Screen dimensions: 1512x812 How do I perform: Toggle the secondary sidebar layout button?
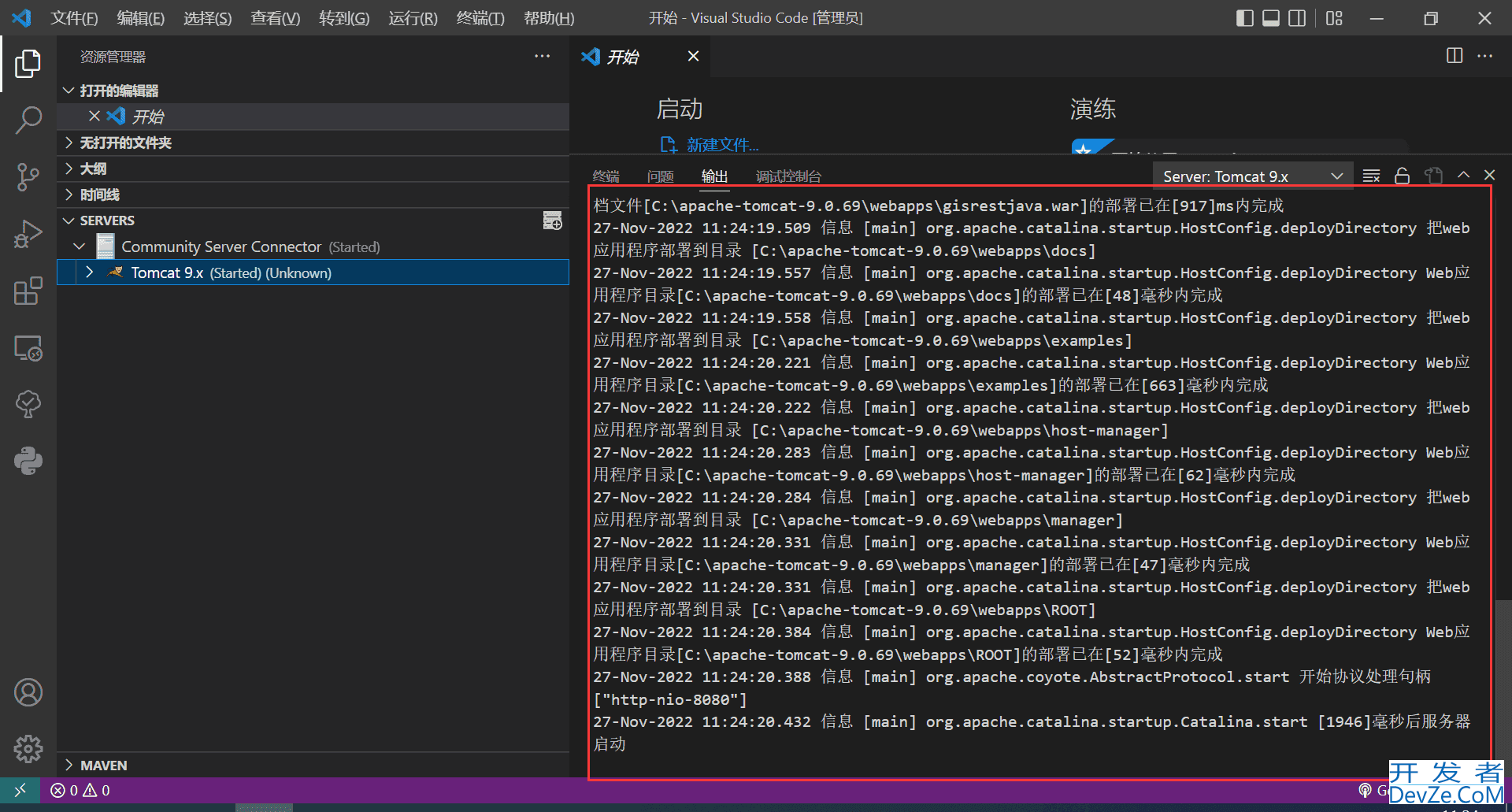click(1297, 18)
